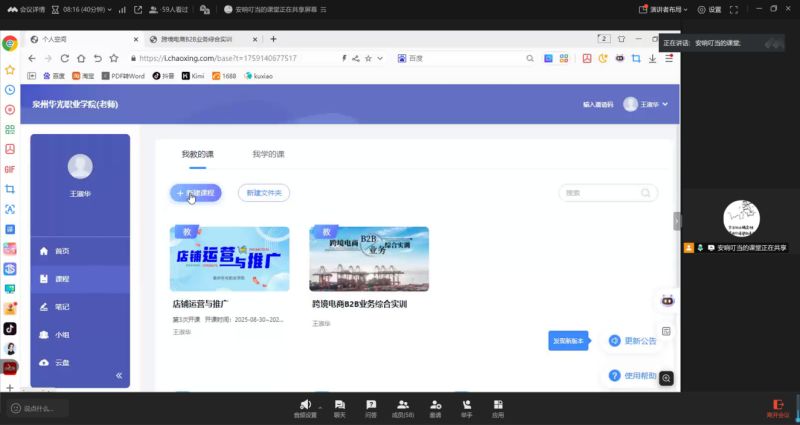Open 会议详情 meeting details

pos(26,9)
